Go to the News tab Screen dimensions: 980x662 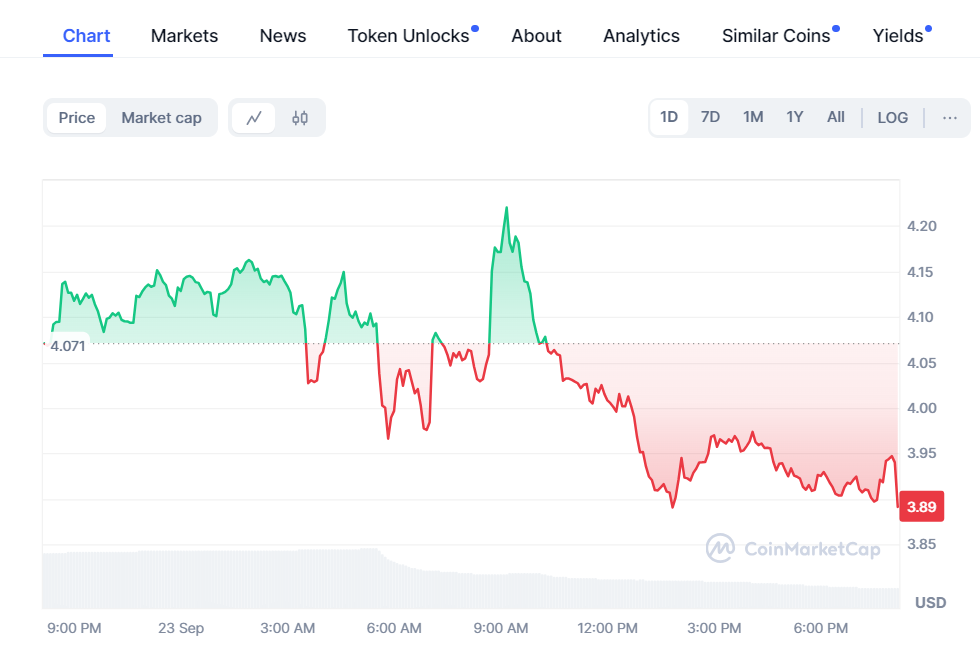click(283, 36)
